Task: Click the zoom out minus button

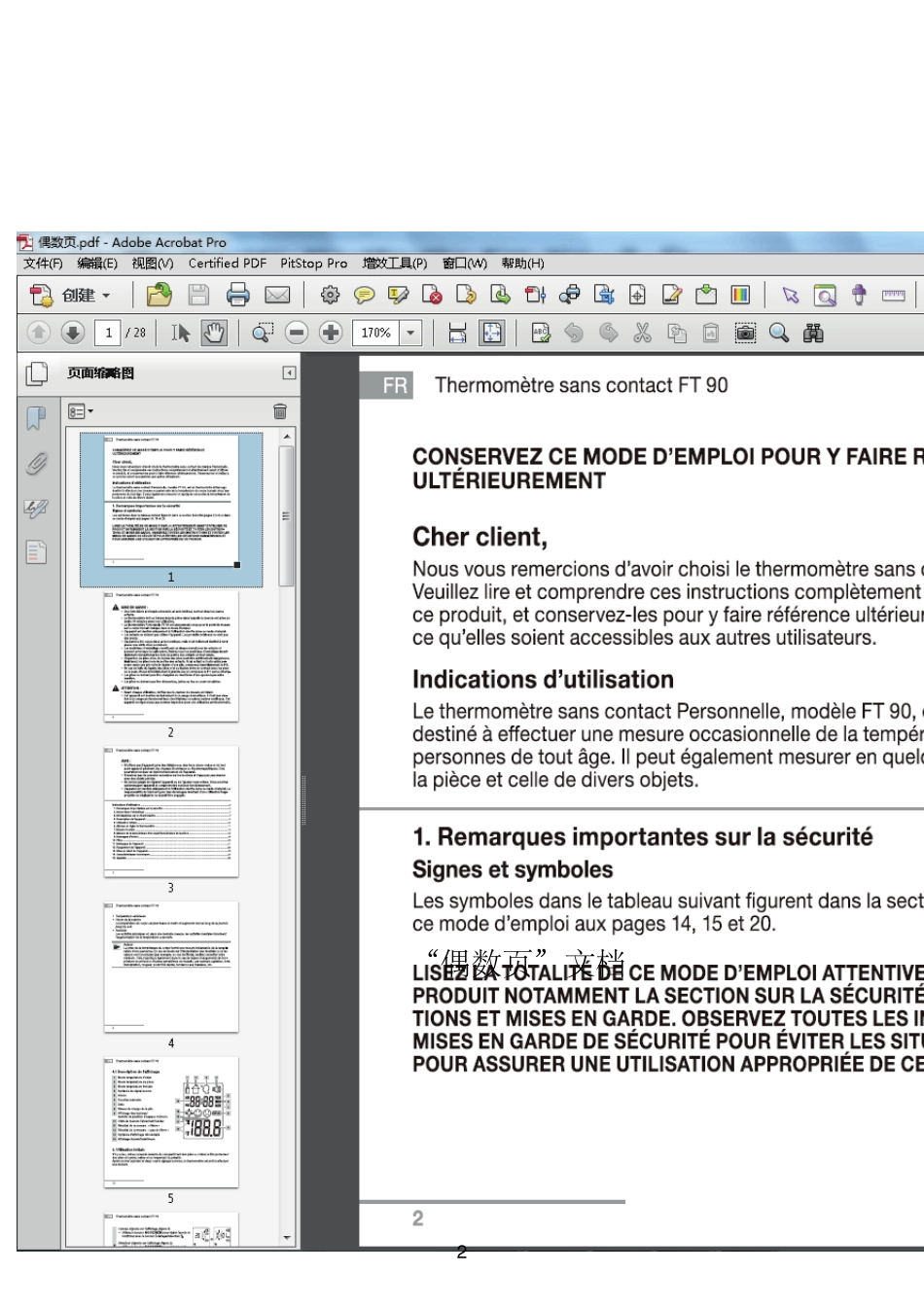Action: (x=297, y=334)
